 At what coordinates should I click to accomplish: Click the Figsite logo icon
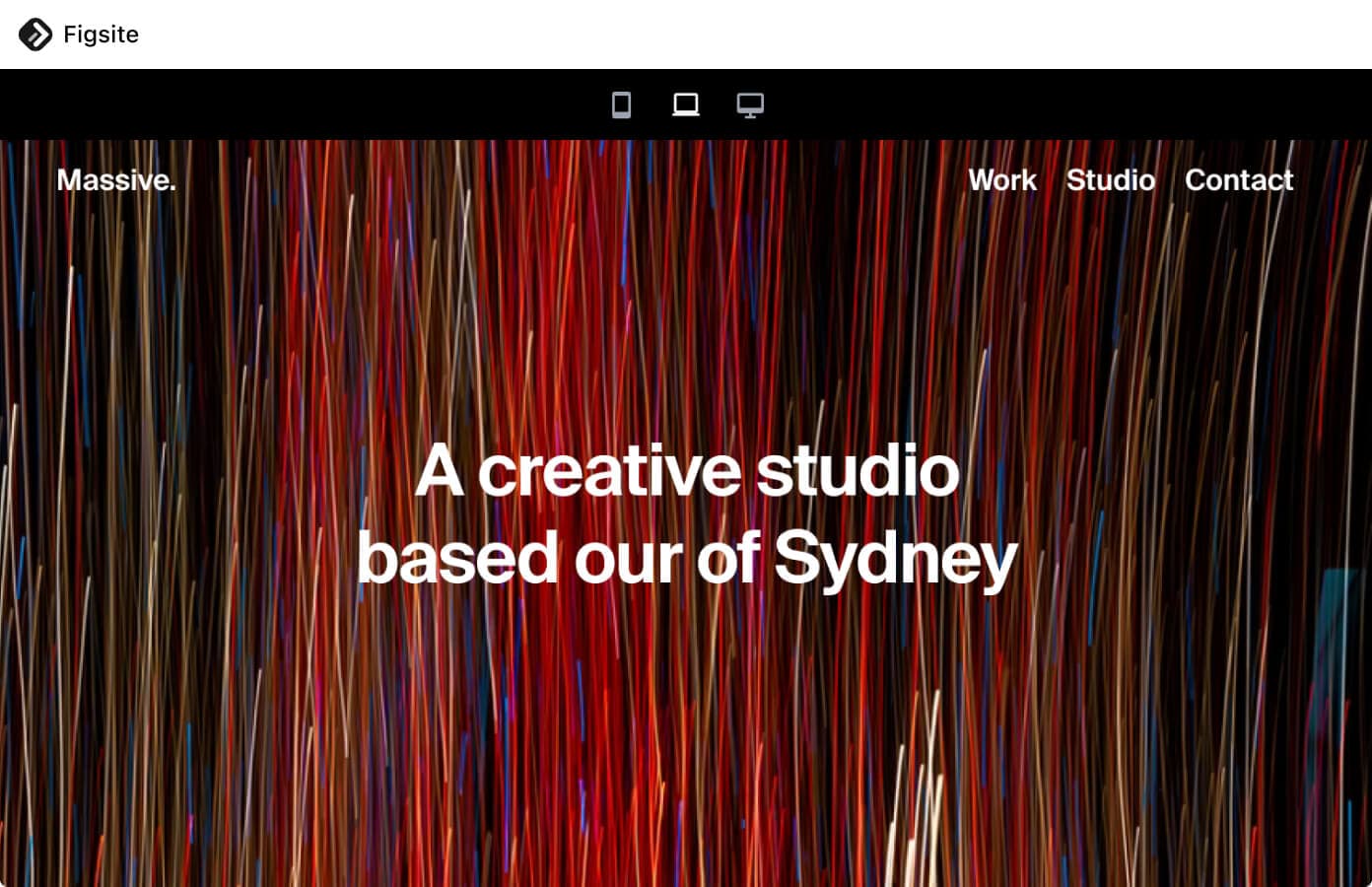[35, 34]
